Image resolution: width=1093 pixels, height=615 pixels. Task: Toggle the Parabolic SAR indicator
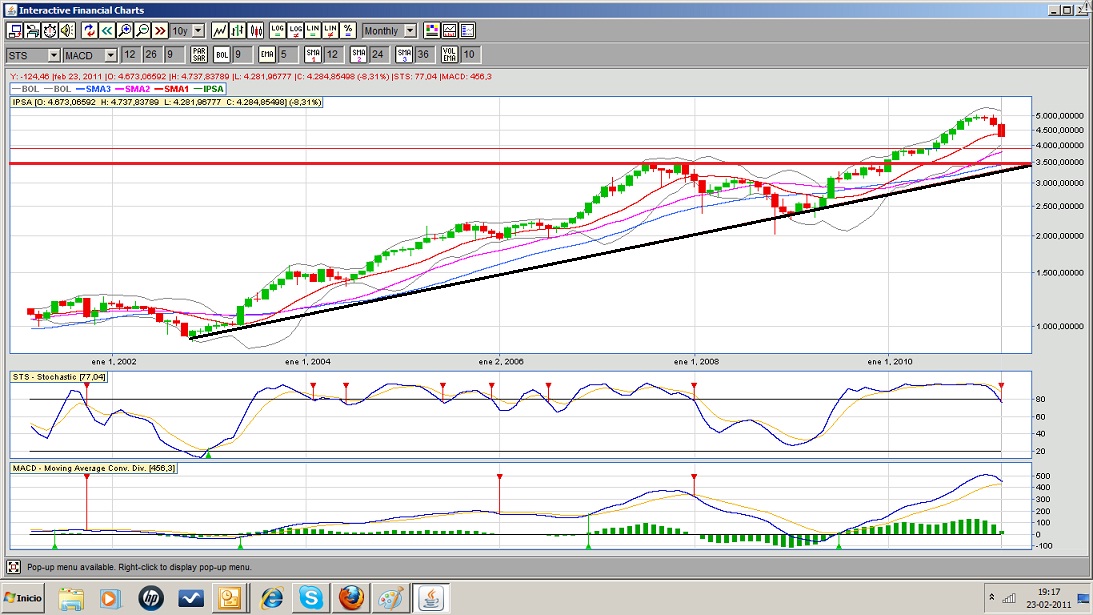point(199,55)
